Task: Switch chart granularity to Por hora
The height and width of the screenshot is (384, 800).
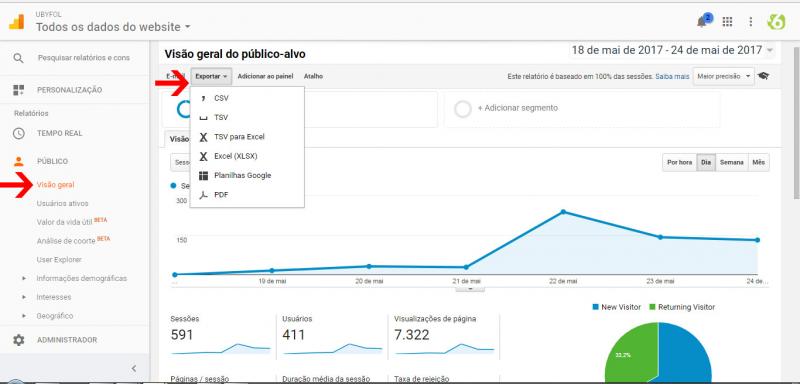Action: click(x=680, y=162)
